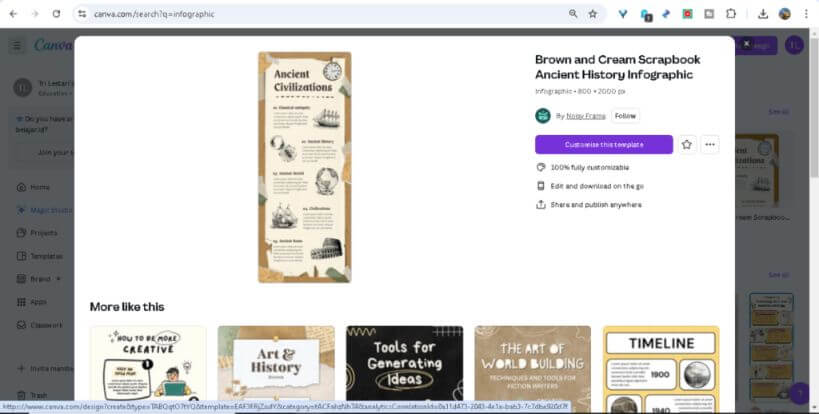This screenshot has width=819, height=414.
Task: Click the blue pin extension icon
Action: click(666, 14)
